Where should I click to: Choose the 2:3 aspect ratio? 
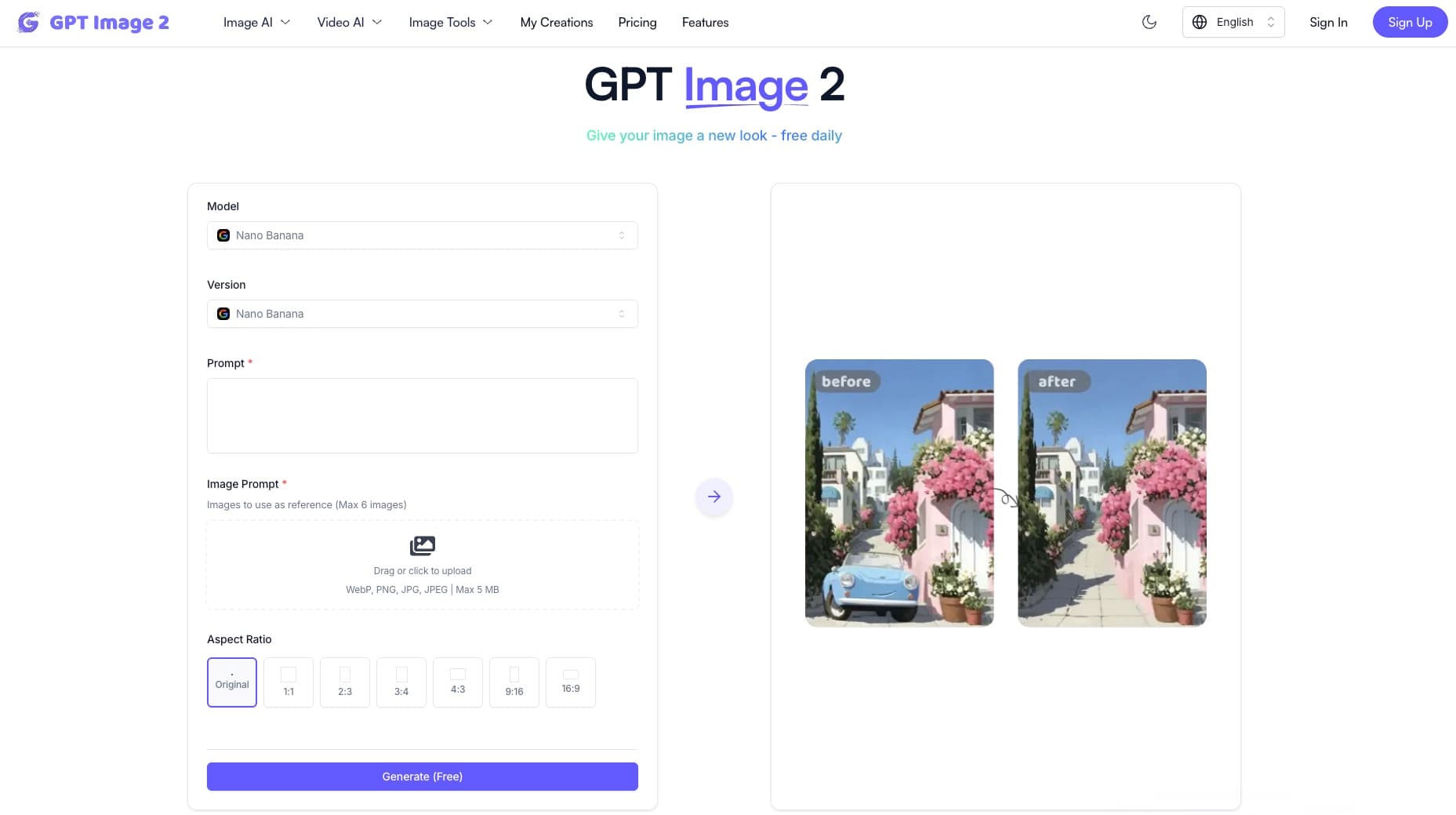[345, 682]
